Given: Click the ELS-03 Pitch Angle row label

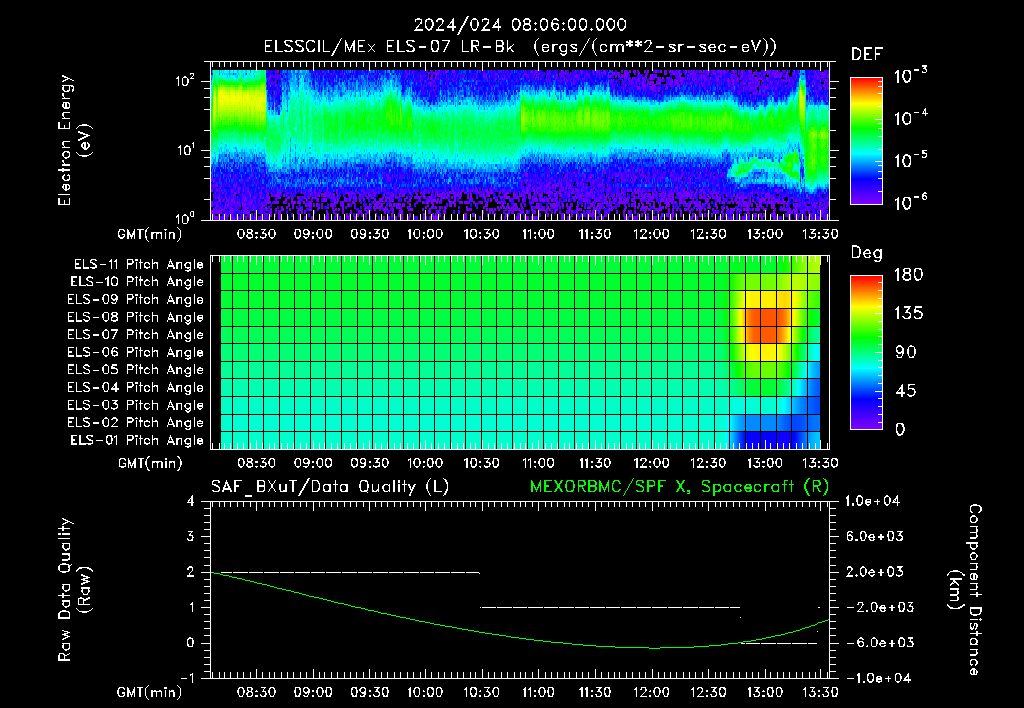Looking at the screenshot, I should tap(136, 405).
